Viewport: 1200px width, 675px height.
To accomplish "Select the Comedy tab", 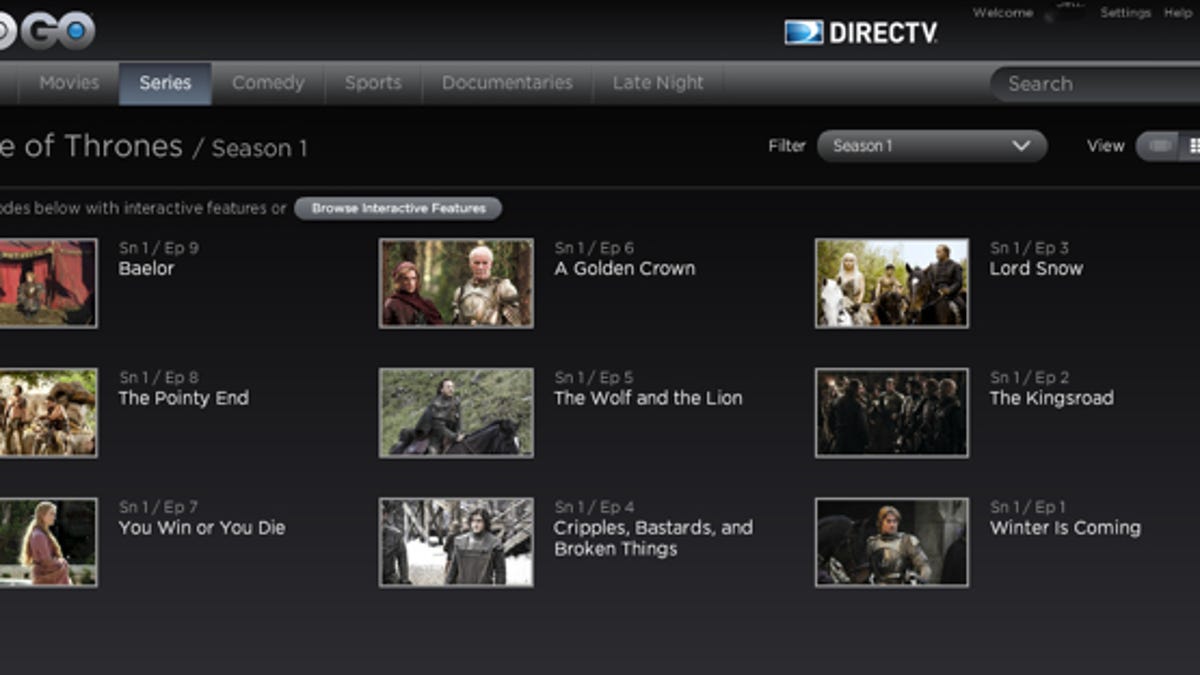I will pos(268,83).
